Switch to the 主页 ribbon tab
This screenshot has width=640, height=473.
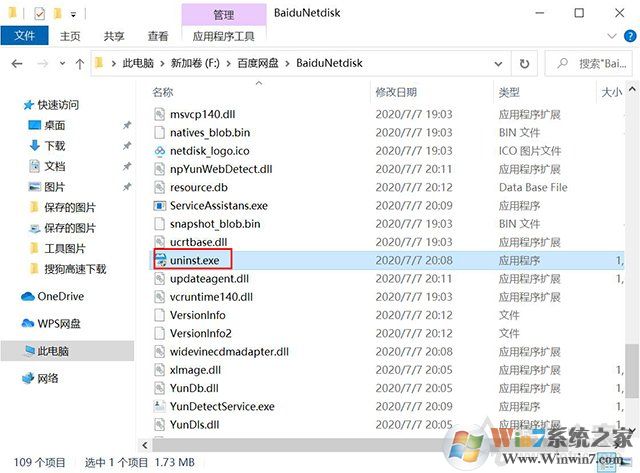(70, 36)
